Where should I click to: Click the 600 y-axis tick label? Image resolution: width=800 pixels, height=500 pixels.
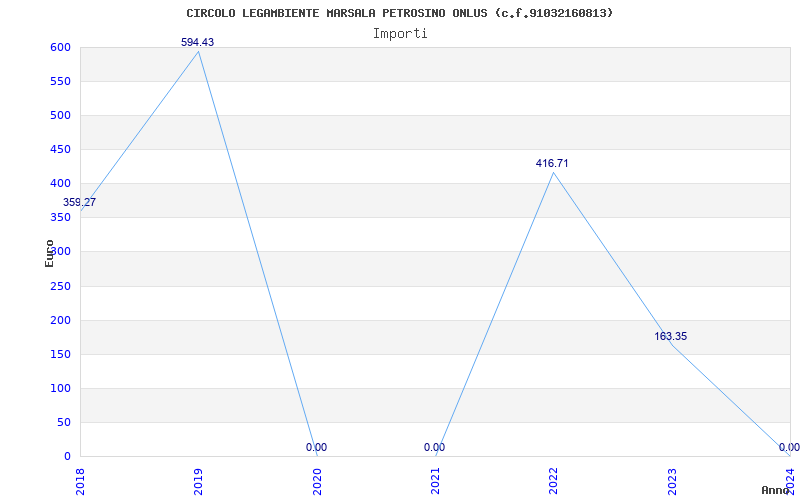60,47
